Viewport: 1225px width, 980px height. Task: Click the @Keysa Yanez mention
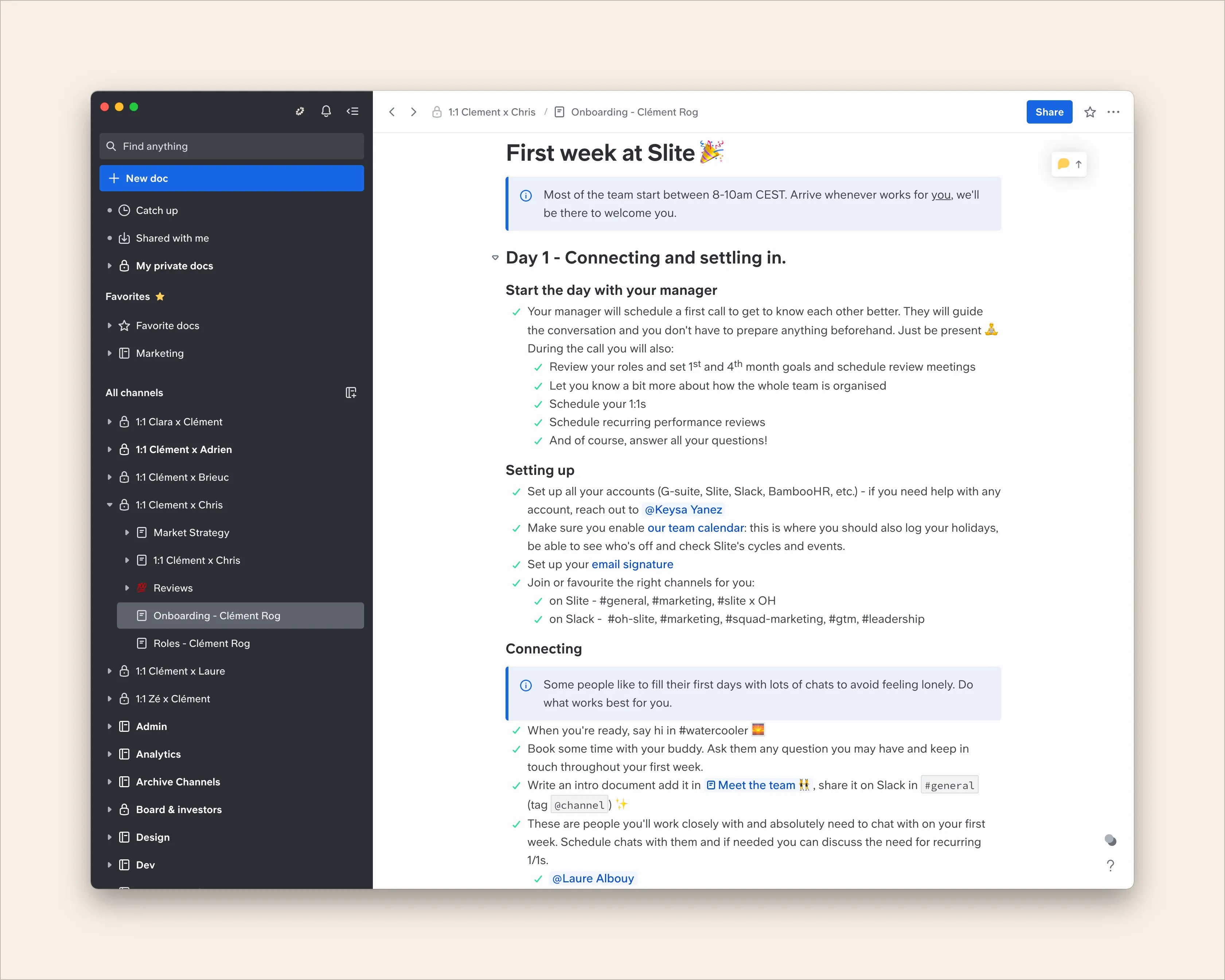point(683,509)
